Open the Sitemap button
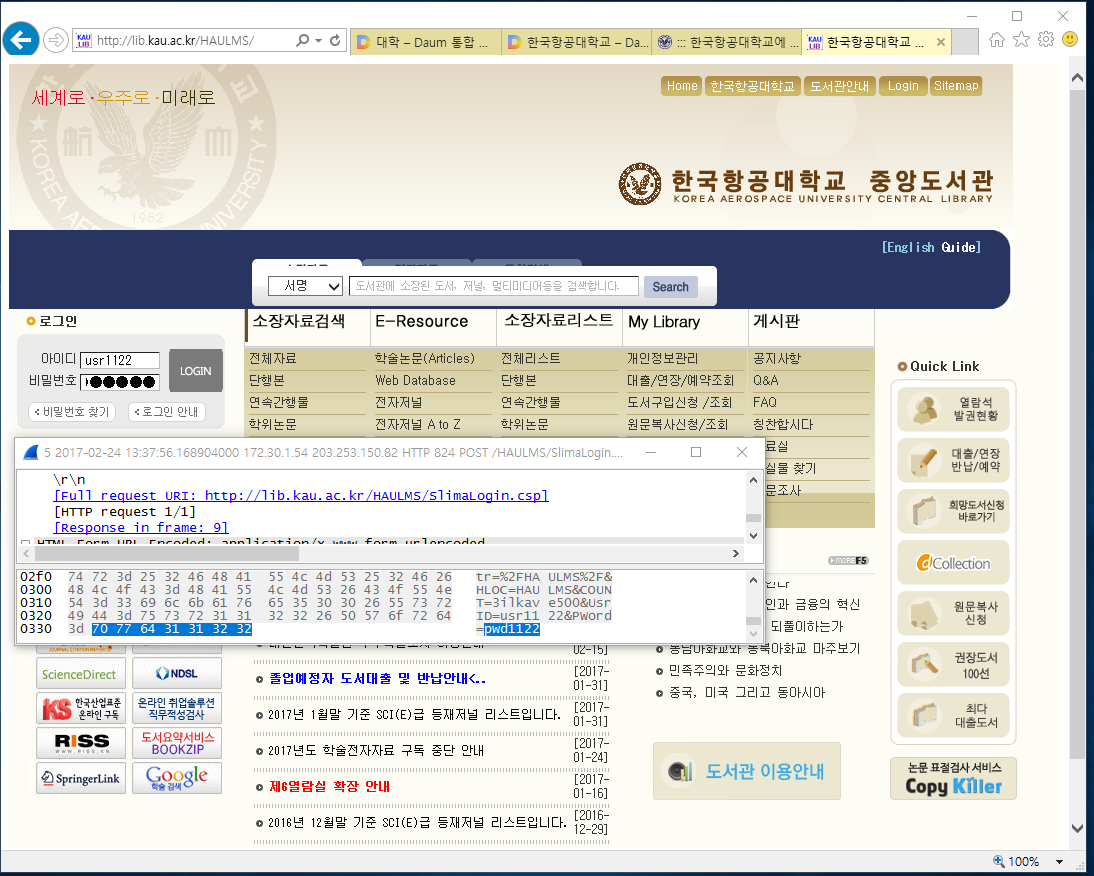Viewport: 1094px width, 876px height. tap(956, 86)
